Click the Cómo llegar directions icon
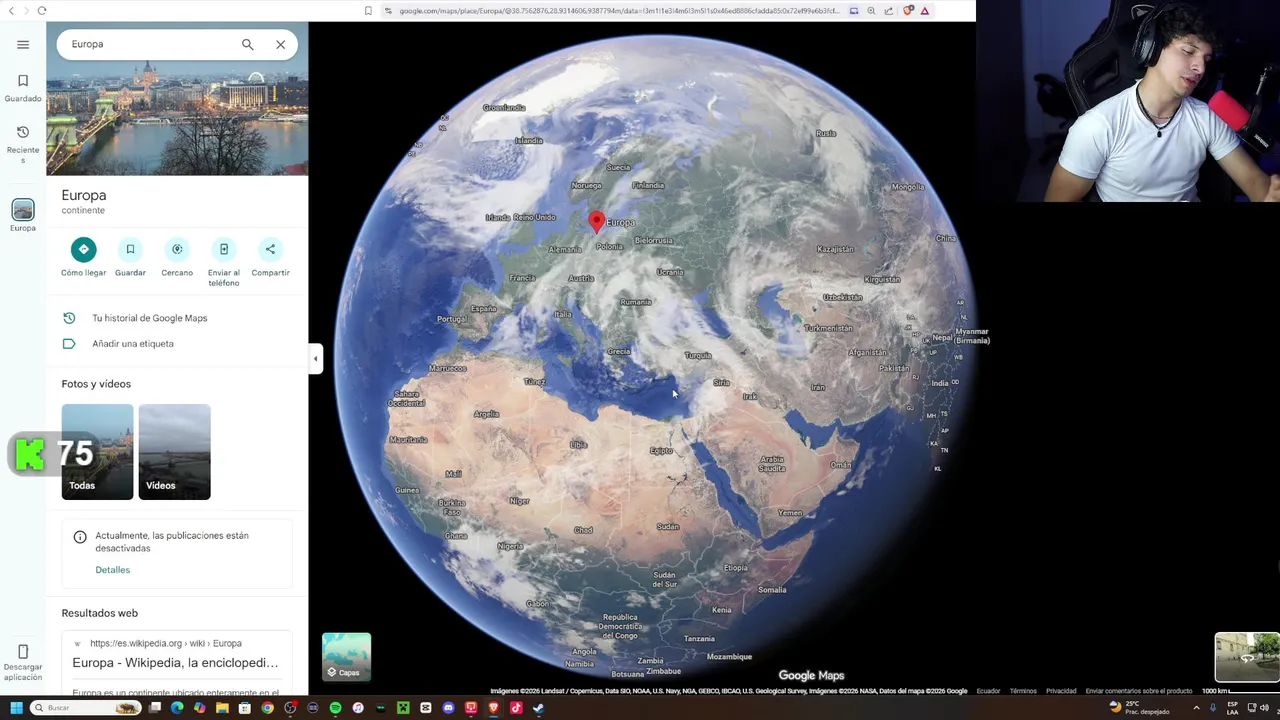This screenshot has width=1280, height=720. coord(83,249)
